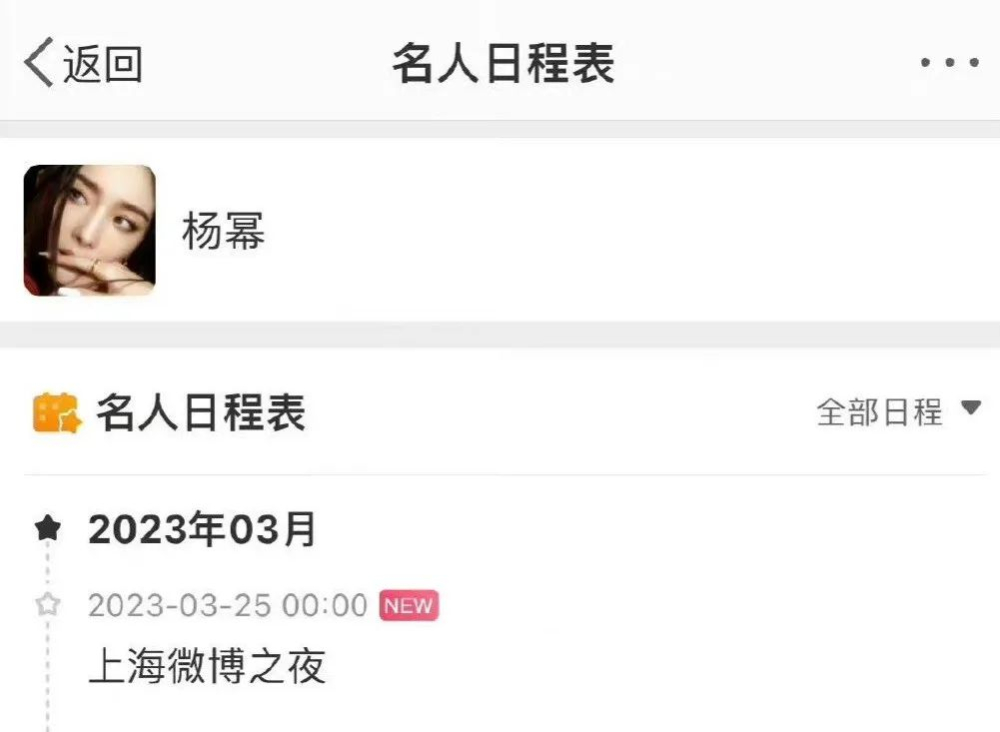This screenshot has width=1000, height=732.
Task: Tap the profile avatar thumbnail
Action: 89,230
